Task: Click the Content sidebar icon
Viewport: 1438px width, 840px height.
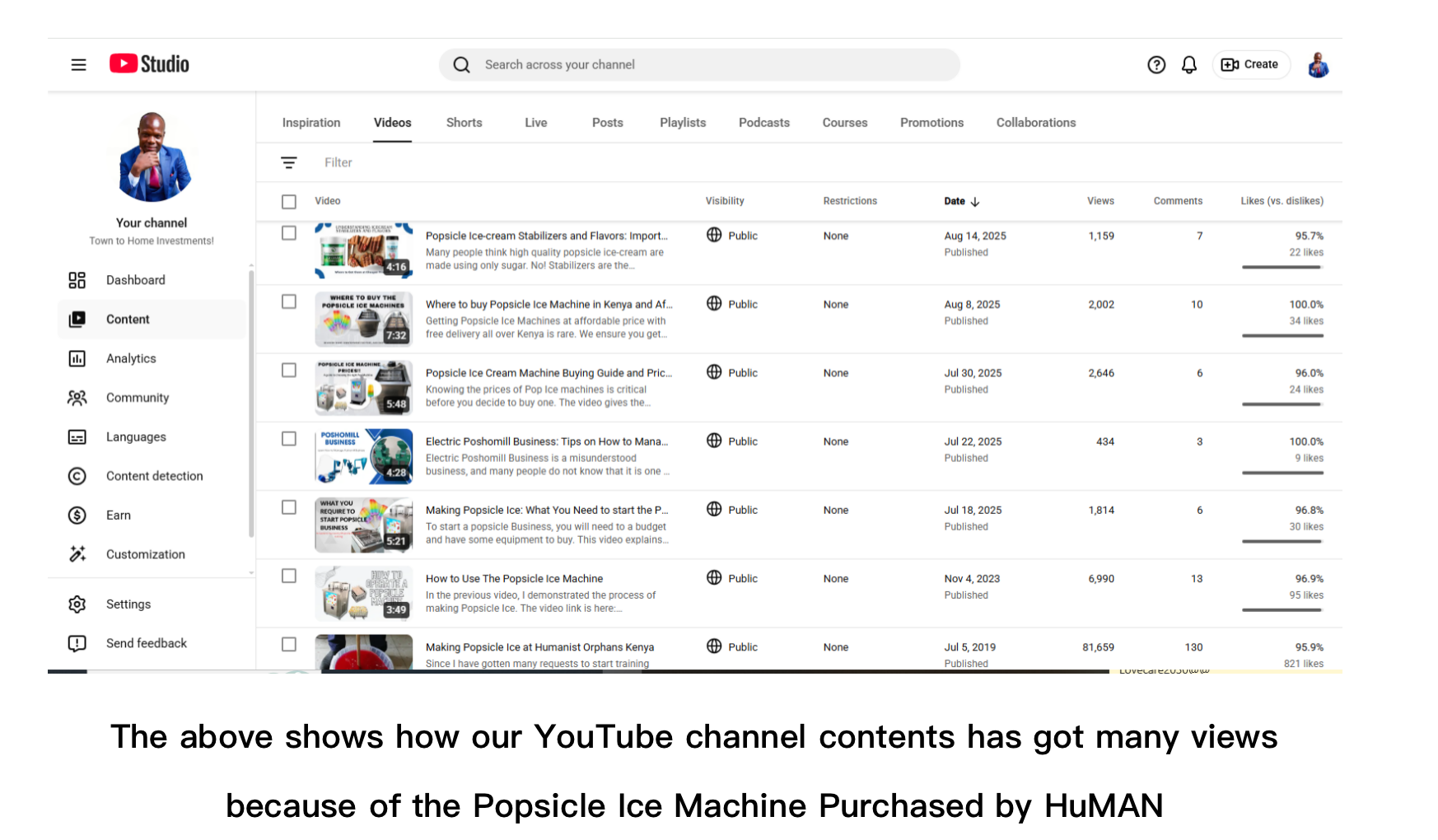Action: [77, 319]
